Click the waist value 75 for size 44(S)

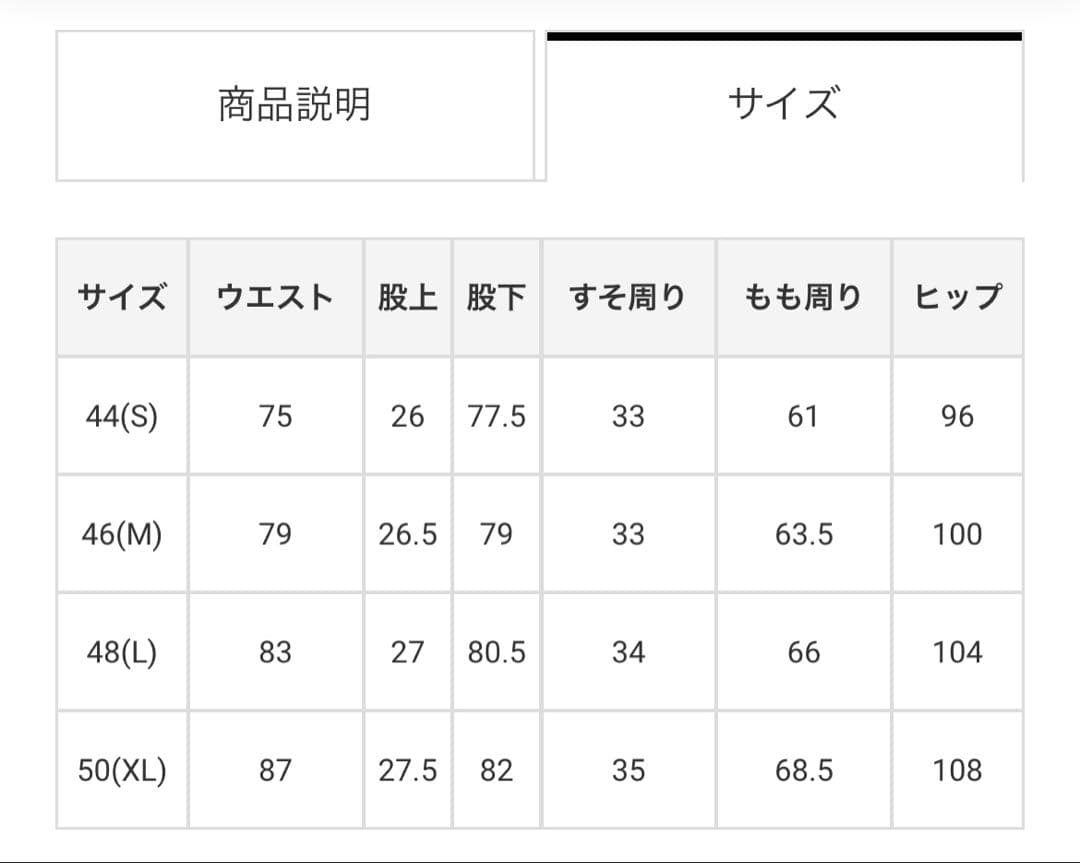coord(275,415)
